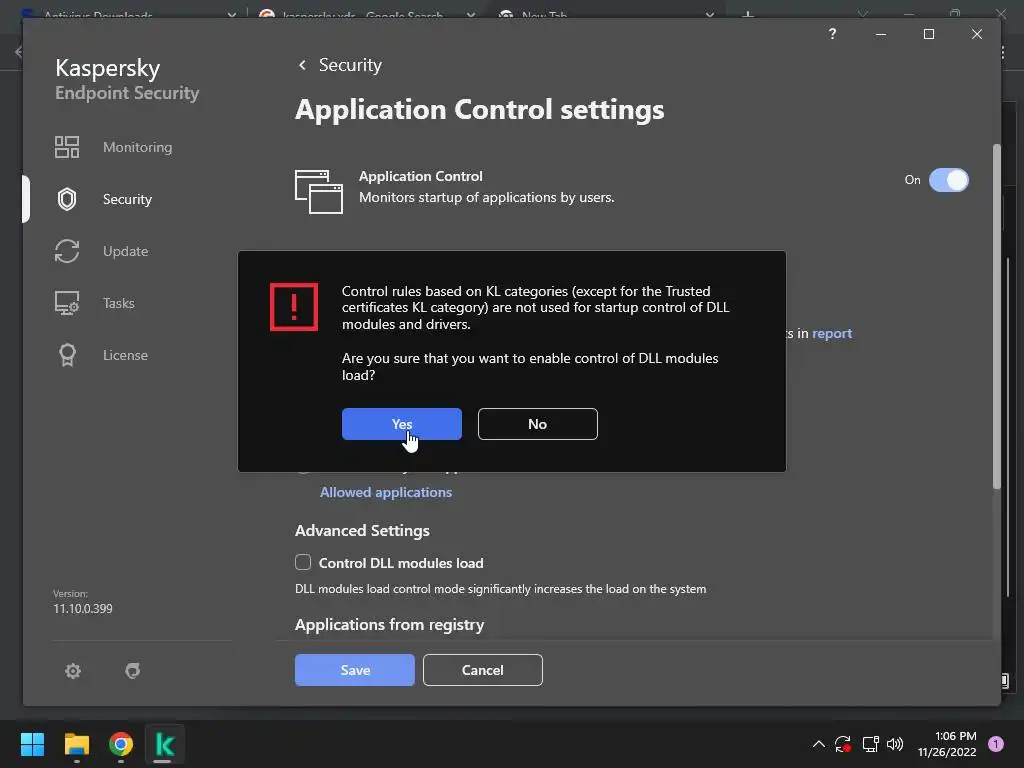
Task: Check Control DLL modules load
Action: pyautogui.click(x=303, y=562)
